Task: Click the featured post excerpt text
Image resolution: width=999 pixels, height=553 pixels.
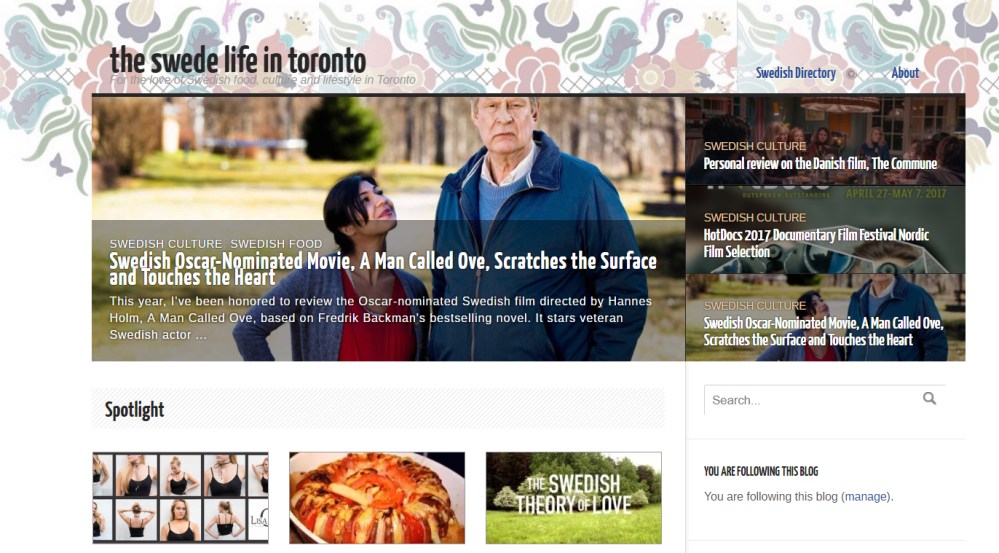Action: [x=380, y=318]
